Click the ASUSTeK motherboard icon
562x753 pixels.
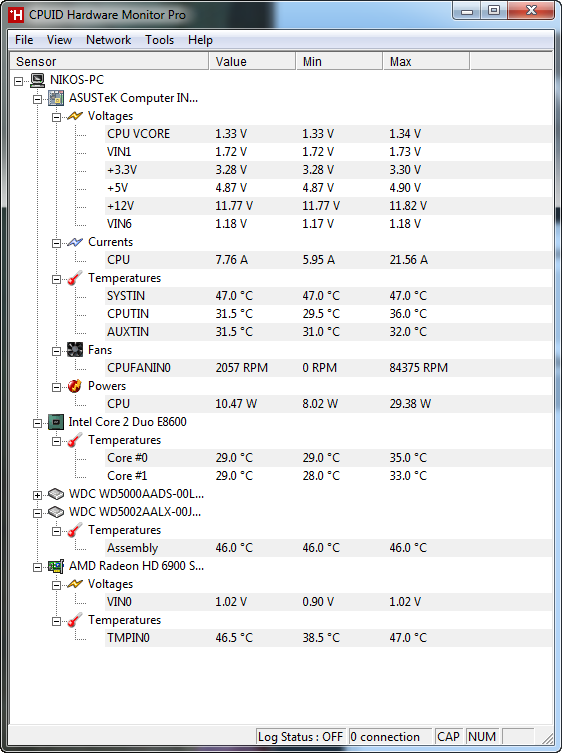[56, 98]
